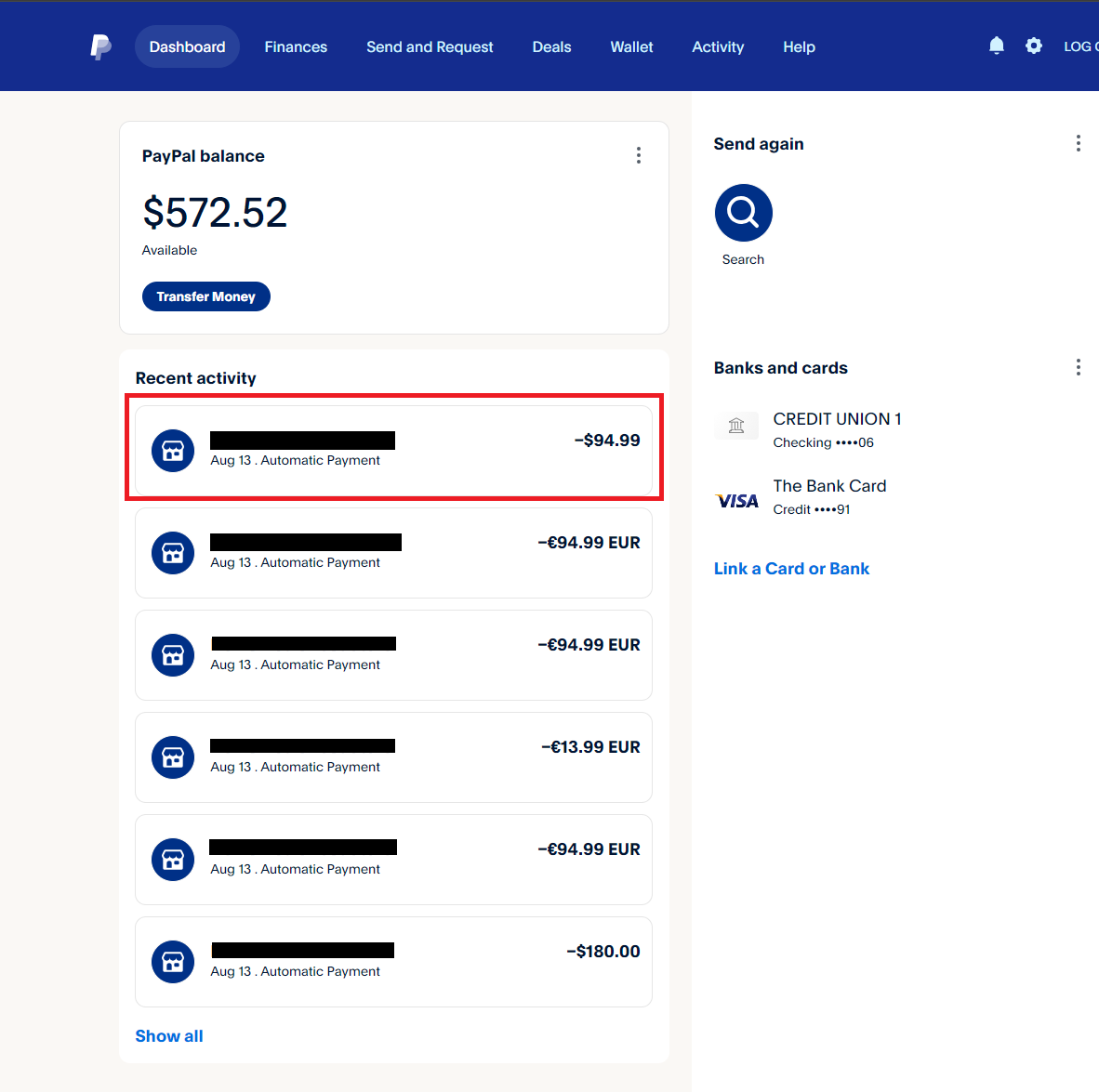
Task: Select Send and Request in the navigation
Action: coord(430,46)
